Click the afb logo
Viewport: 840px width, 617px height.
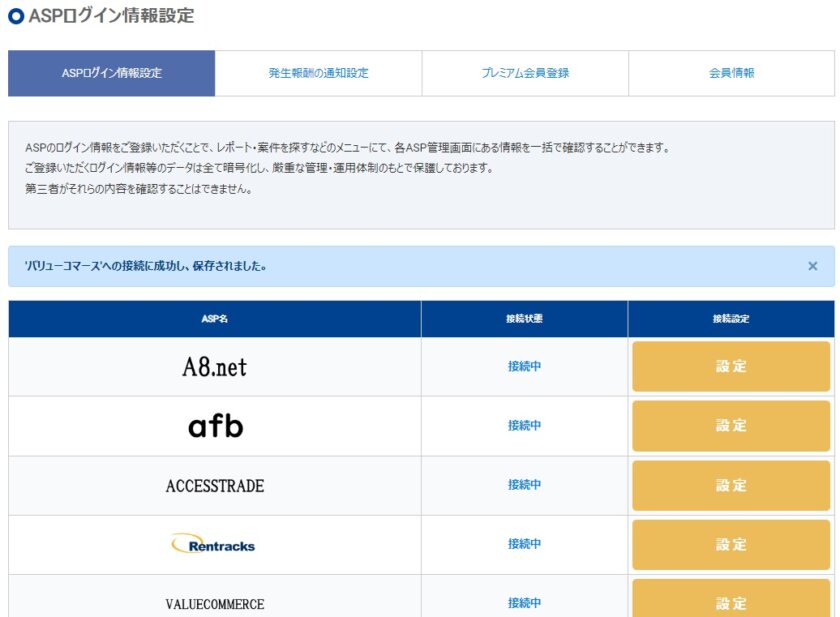click(215, 426)
